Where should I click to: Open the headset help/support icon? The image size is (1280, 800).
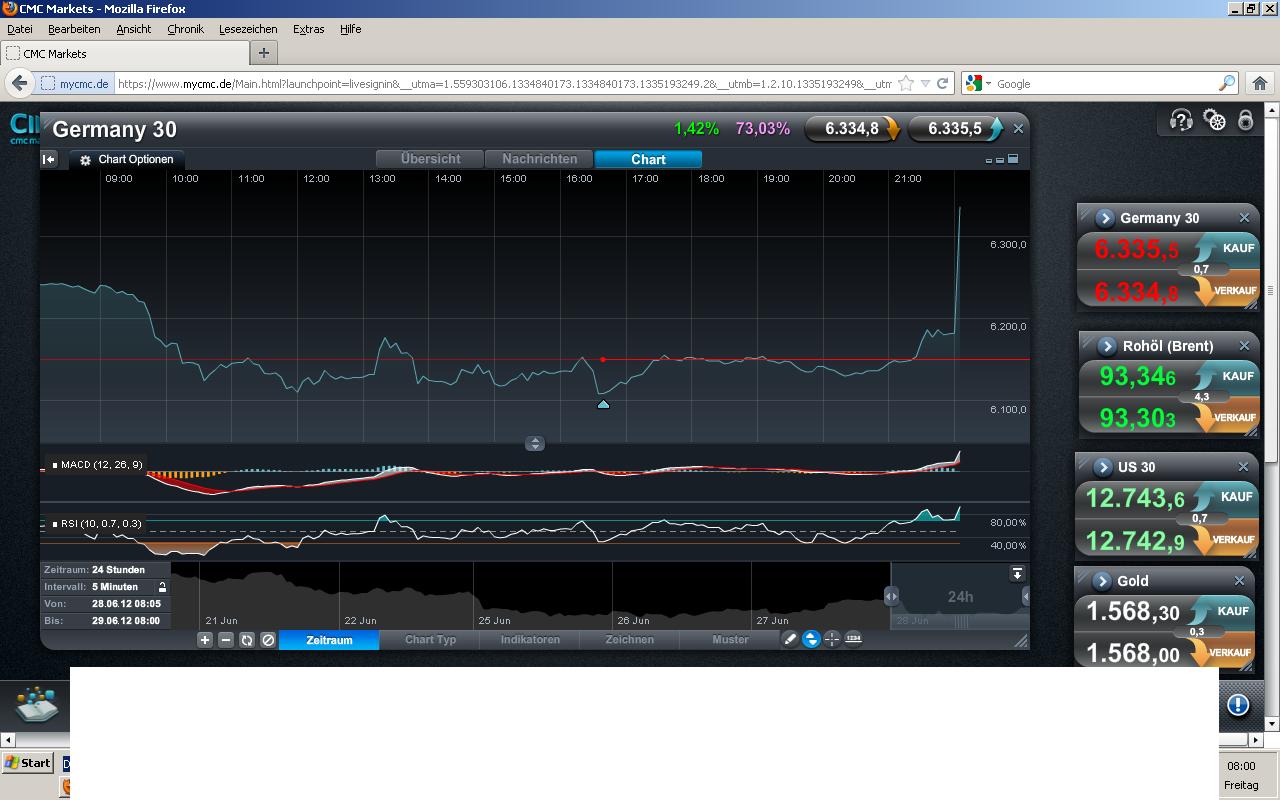1181,121
